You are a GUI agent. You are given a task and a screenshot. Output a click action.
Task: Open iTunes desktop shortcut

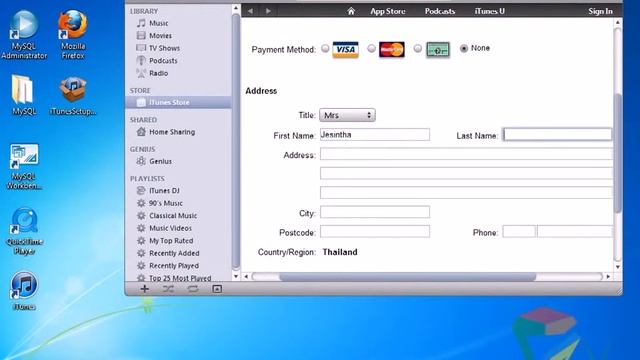(x=24, y=291)
